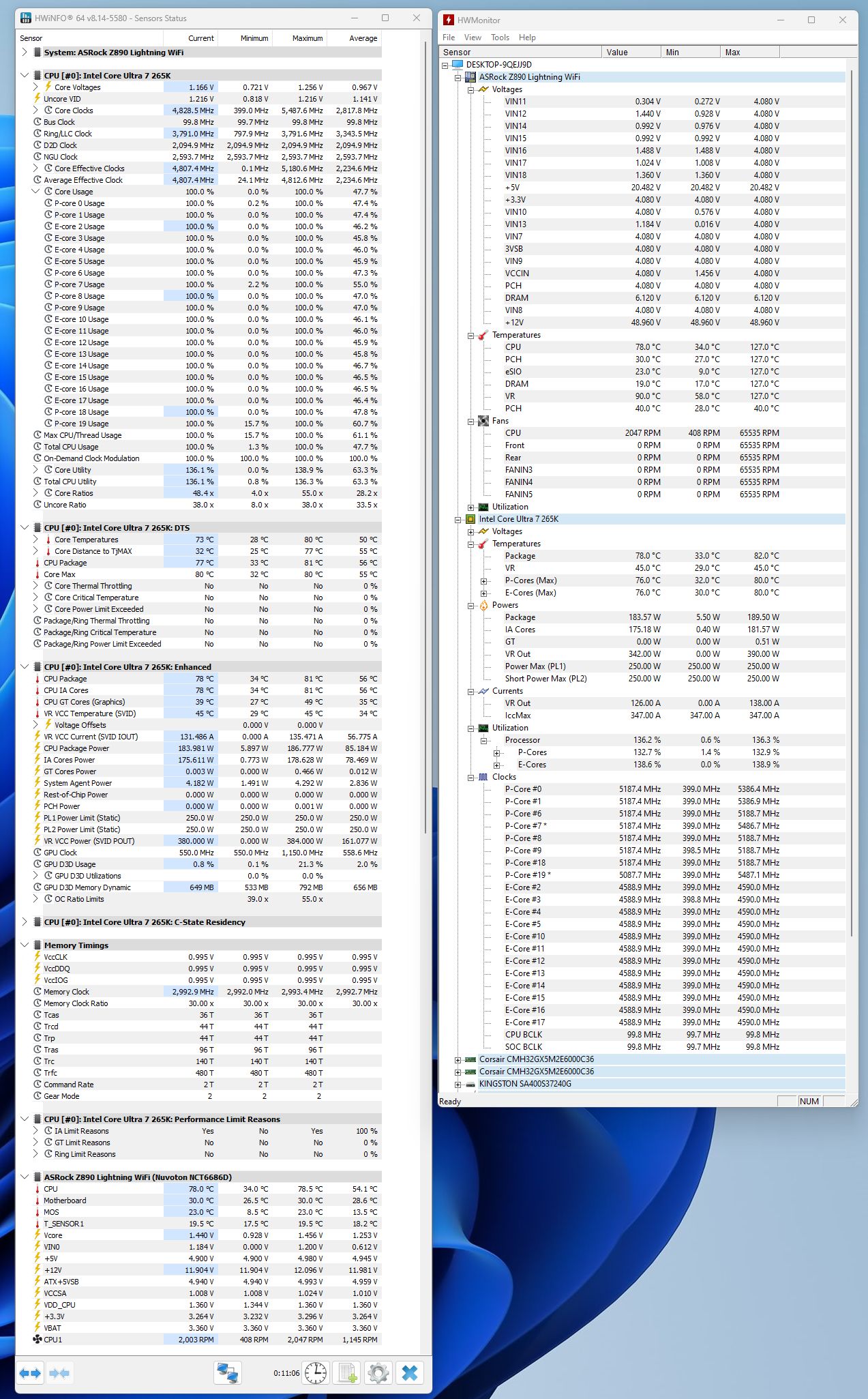Click the collapse-columns arrows icon in HWiNFO
The image size is (868, 1399).
coord(59,1372)
